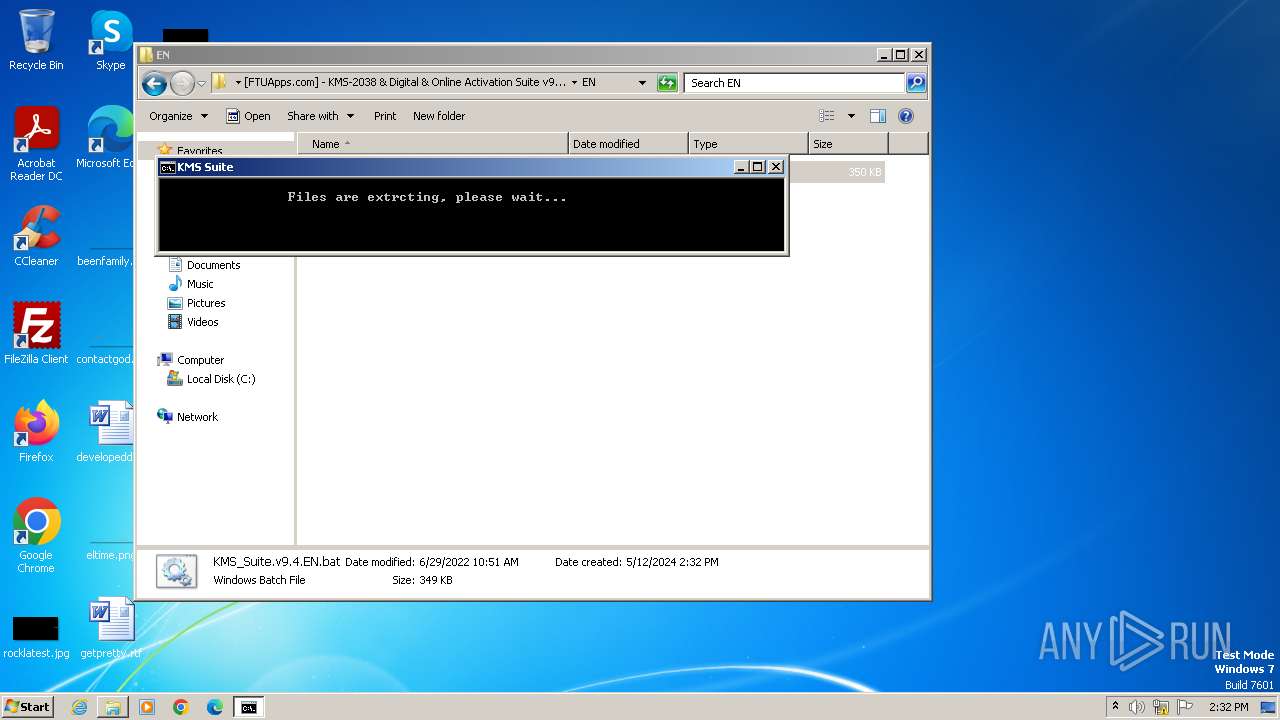1280x720 pixels.
Task: Toggle the preview pane button
Action: (x=878, y=116)
